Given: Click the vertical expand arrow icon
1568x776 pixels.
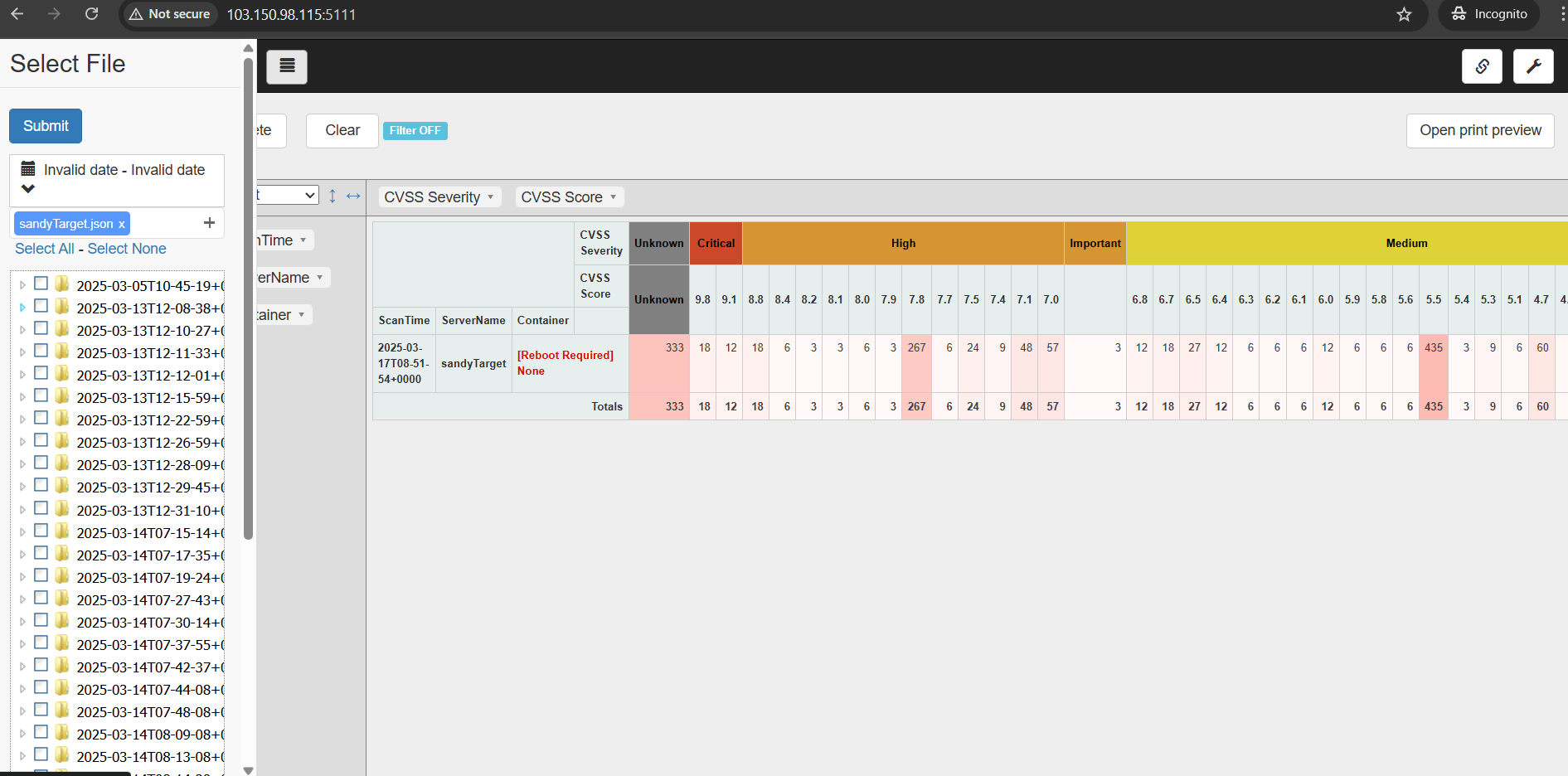Looking at the screenshot, I should (x=333, y=196).
